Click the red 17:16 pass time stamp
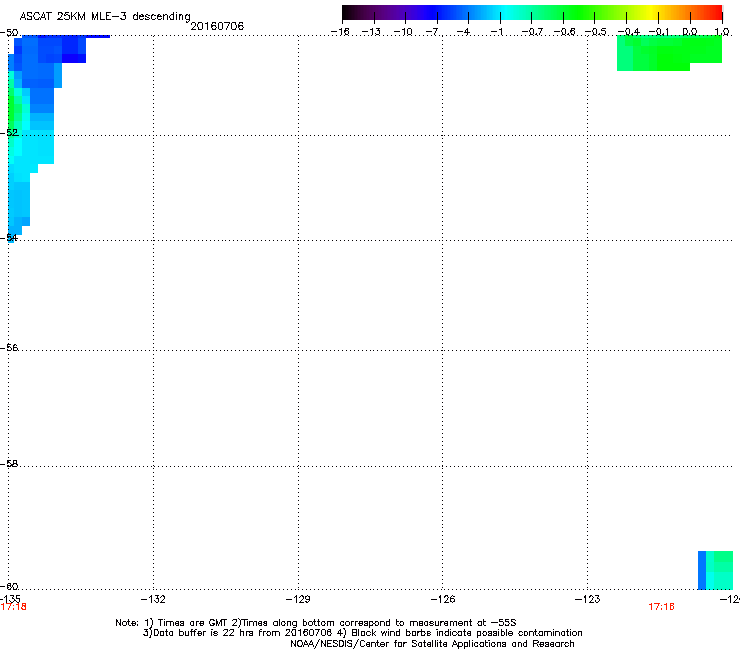 click(x=661, y=607)
